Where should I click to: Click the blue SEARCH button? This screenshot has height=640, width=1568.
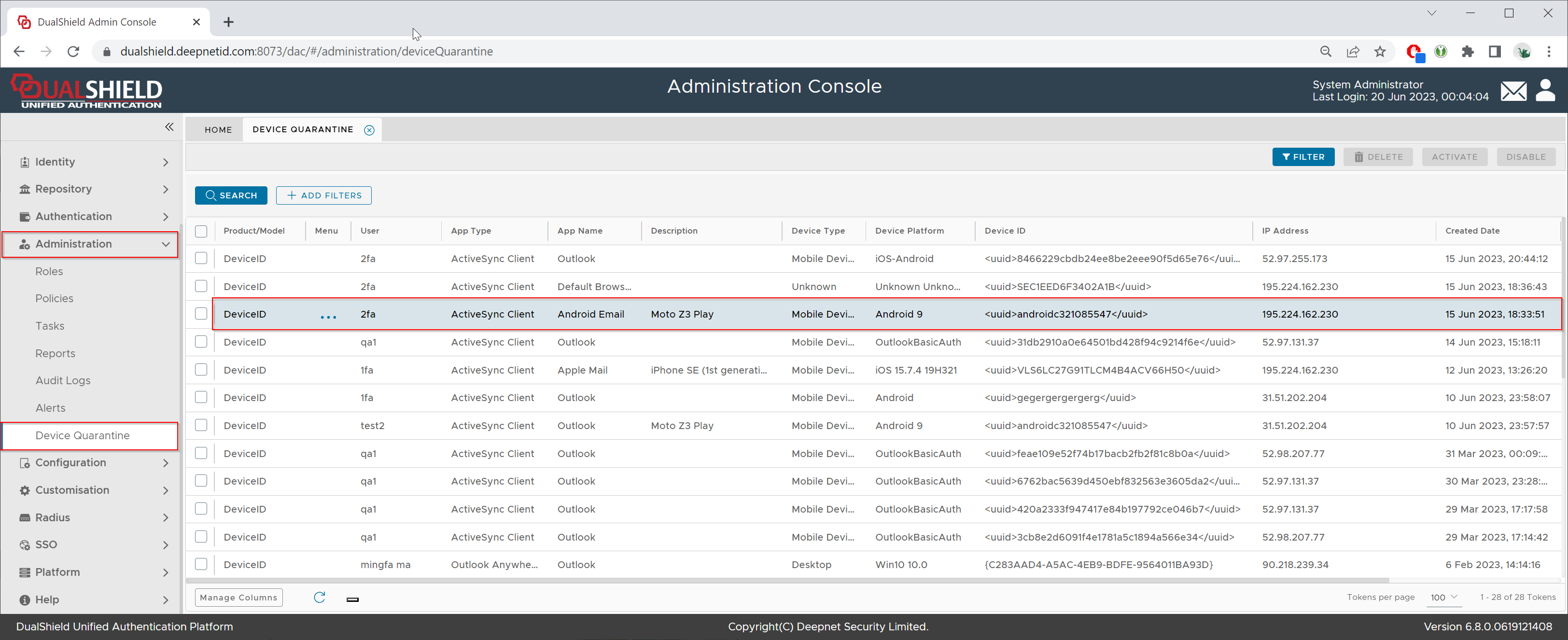(231, 195)
